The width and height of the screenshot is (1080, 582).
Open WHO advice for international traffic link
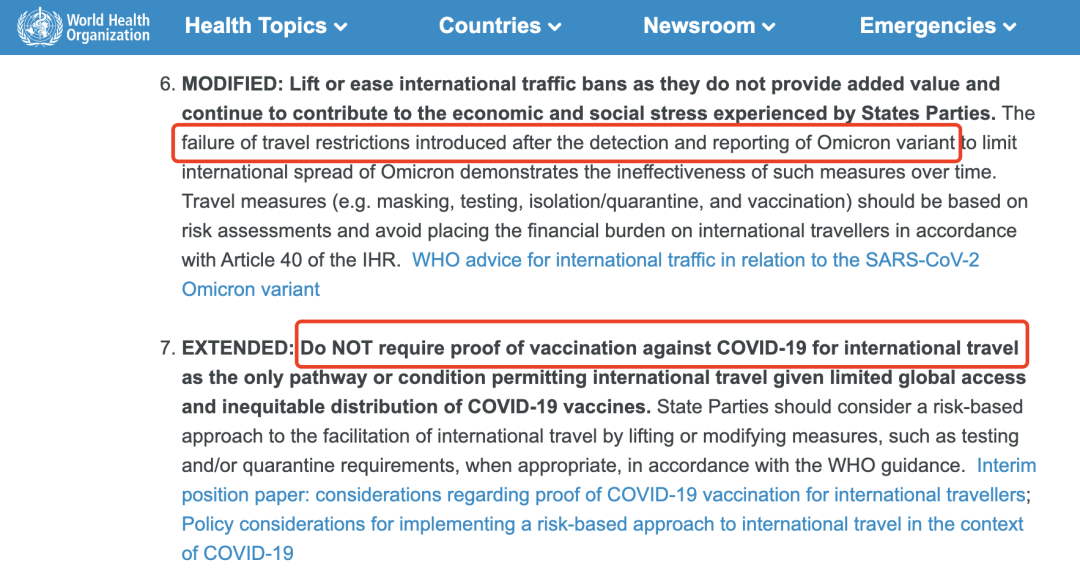[696, 260]
